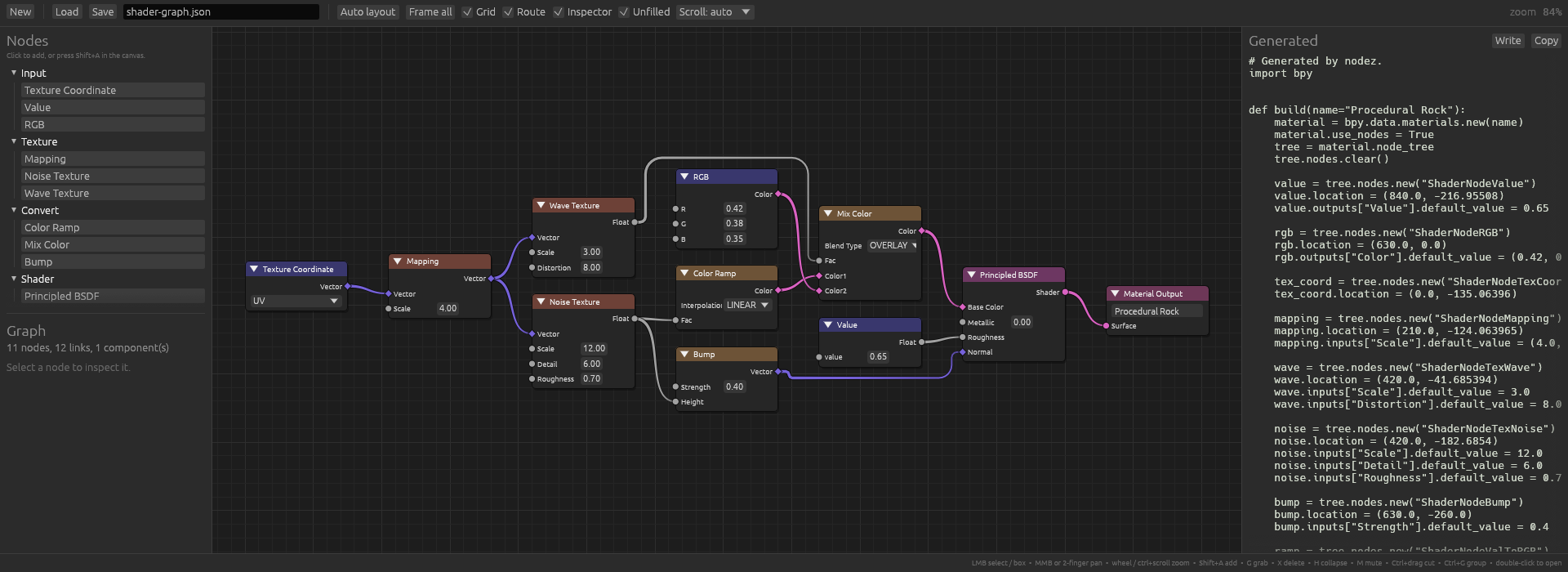Add a Mix Color node from list
The height and width of the screenshot is (572, 1568).
tap(113, 244)
